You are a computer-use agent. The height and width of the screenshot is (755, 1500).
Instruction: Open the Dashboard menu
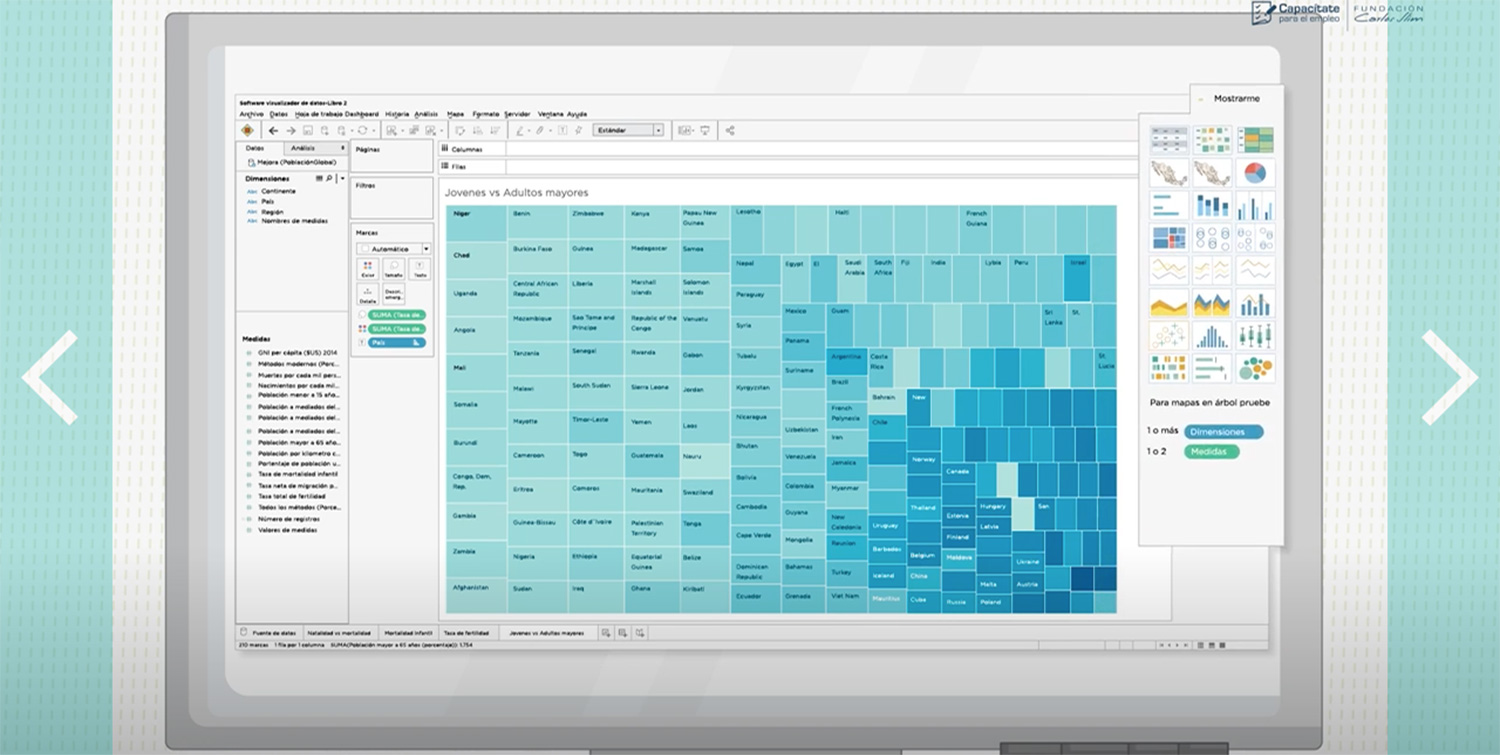[x=362, y=114]
